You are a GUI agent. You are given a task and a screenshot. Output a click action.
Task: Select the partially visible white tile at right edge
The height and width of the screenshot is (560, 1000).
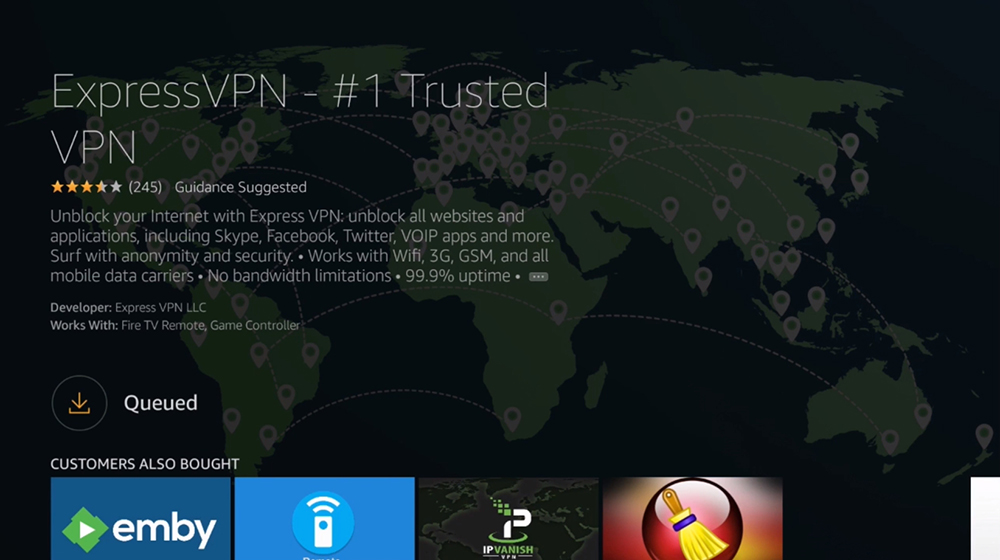985,519
